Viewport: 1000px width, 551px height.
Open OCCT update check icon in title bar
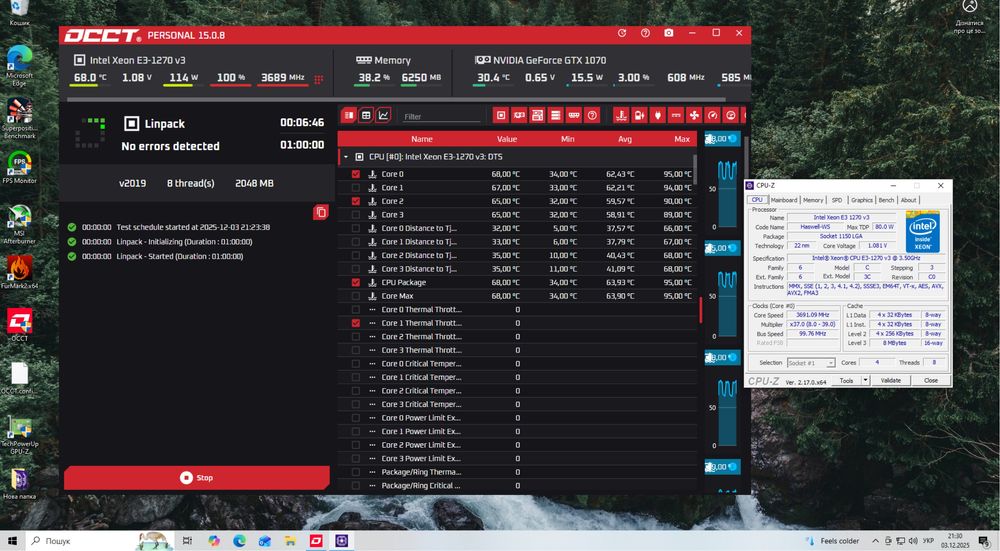pos(622,33)
